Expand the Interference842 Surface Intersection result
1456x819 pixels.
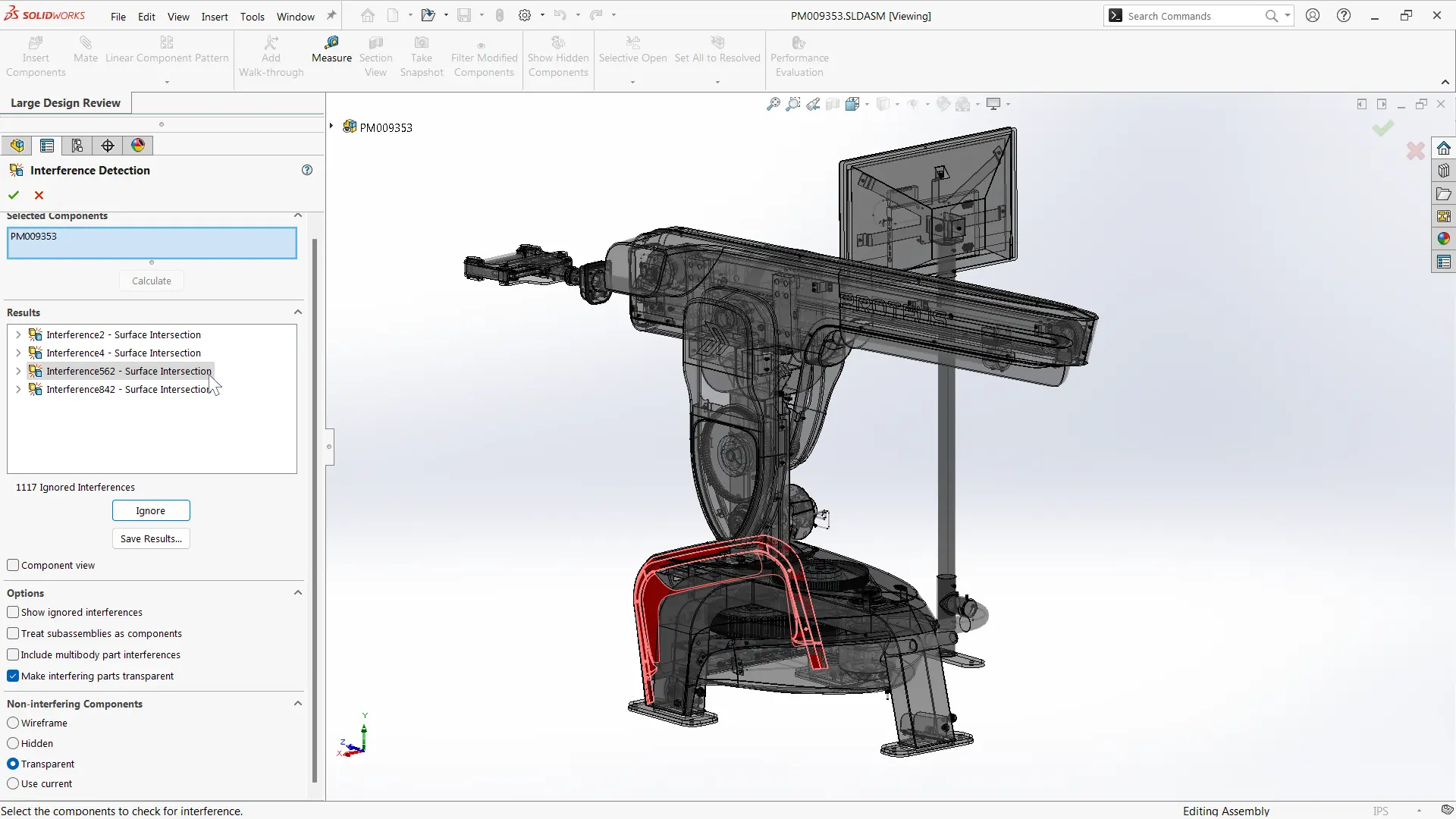(19, 389)
